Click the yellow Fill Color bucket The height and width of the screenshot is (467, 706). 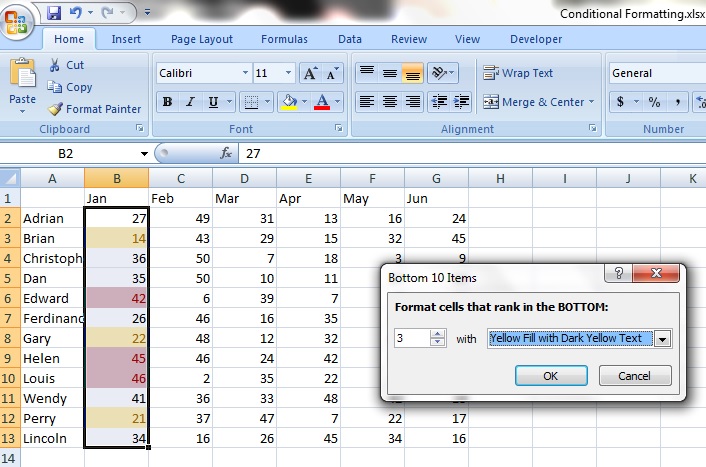pyautogui.click(x=289, y=102)
